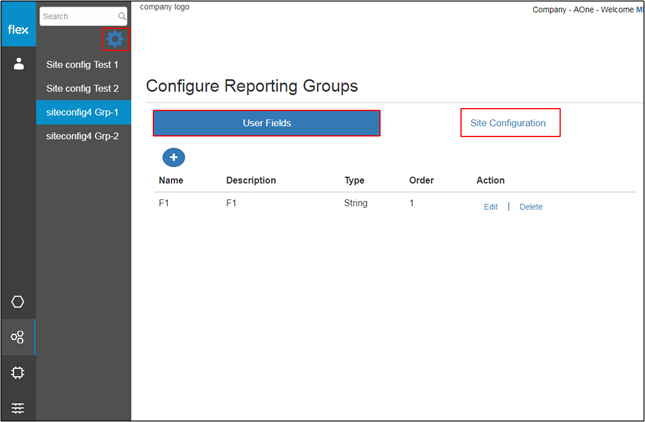645x422 pixels.
Task: Click the Order column header
Action: coord(421,180)
